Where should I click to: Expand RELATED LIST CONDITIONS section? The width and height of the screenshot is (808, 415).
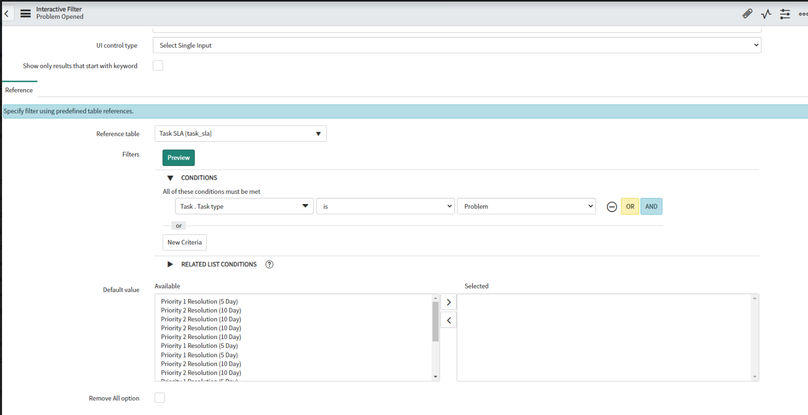click(x=171, y=264)
